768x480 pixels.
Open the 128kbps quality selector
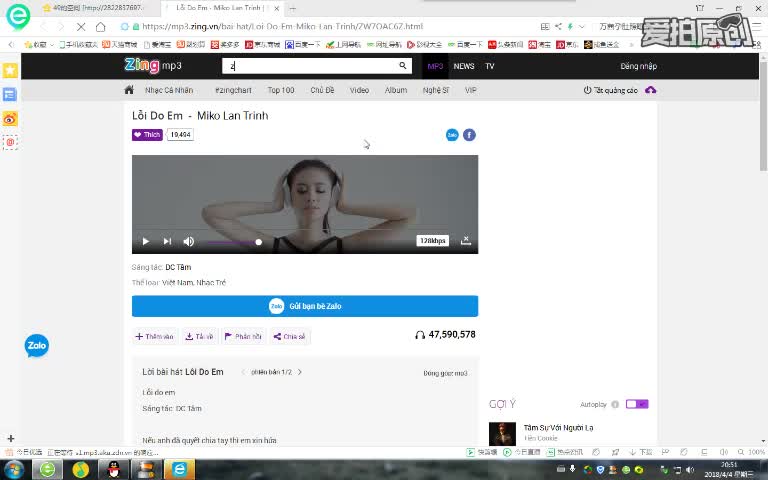tap(432, 241)
